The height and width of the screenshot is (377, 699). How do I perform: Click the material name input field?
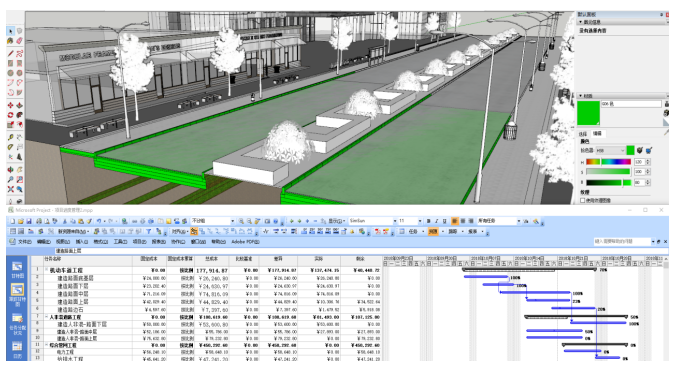pyautogui.click(x=631, y=104)
